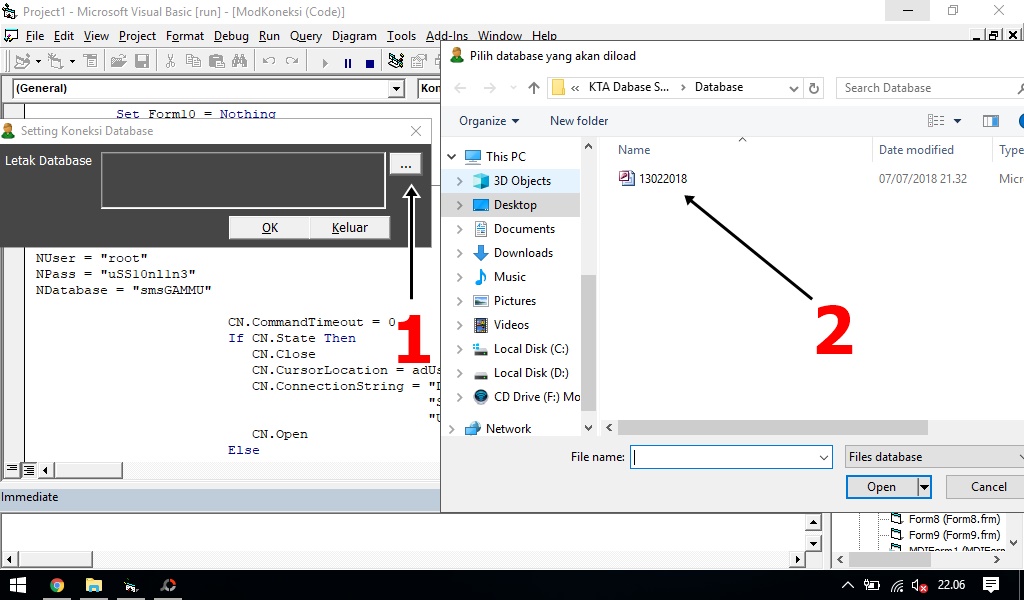Open the Edit menu
The height and width of the screenshot is (600, 1024).
click(x=63, y=36)
